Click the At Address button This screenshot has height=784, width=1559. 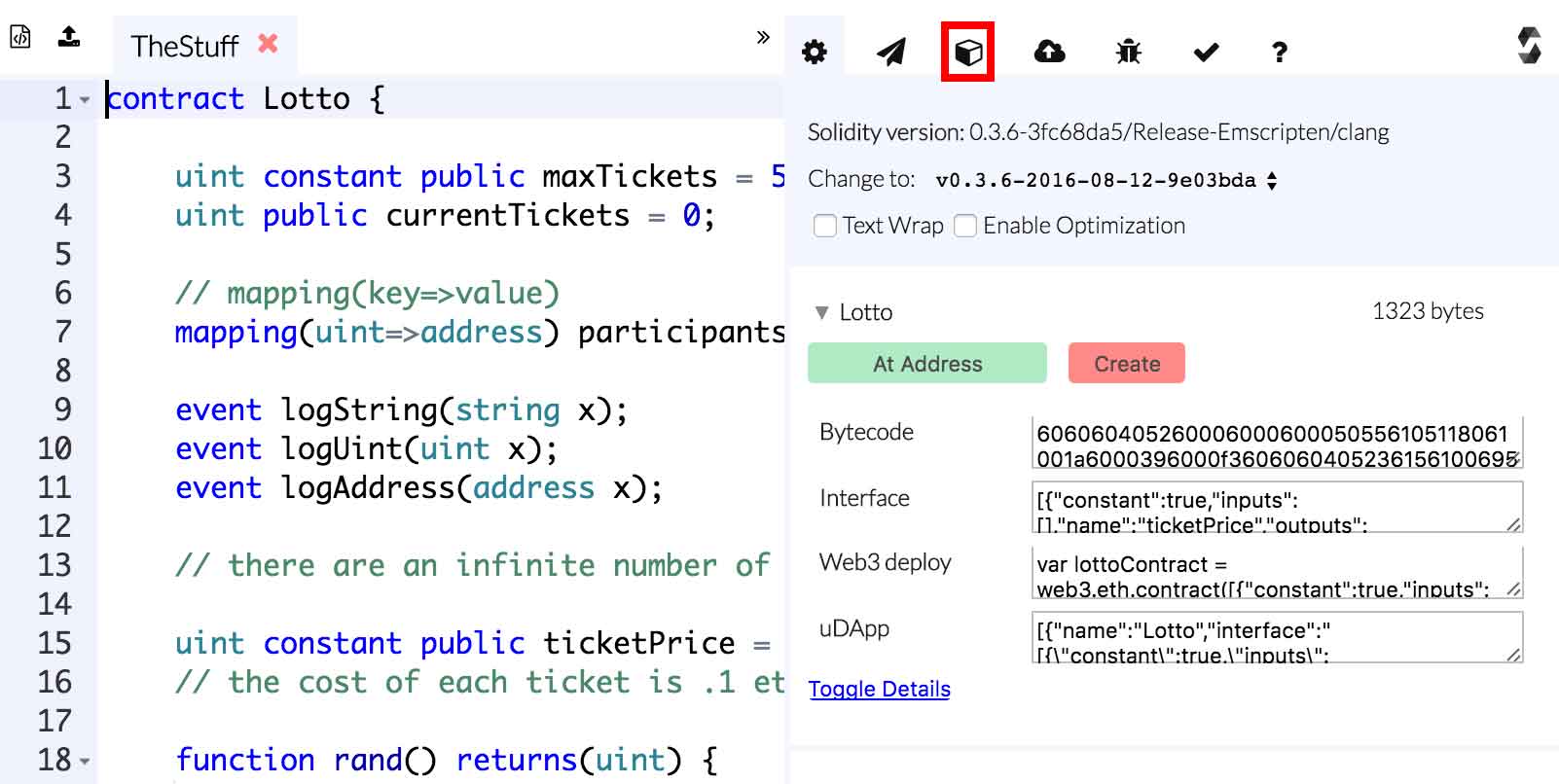click(927, 364)
